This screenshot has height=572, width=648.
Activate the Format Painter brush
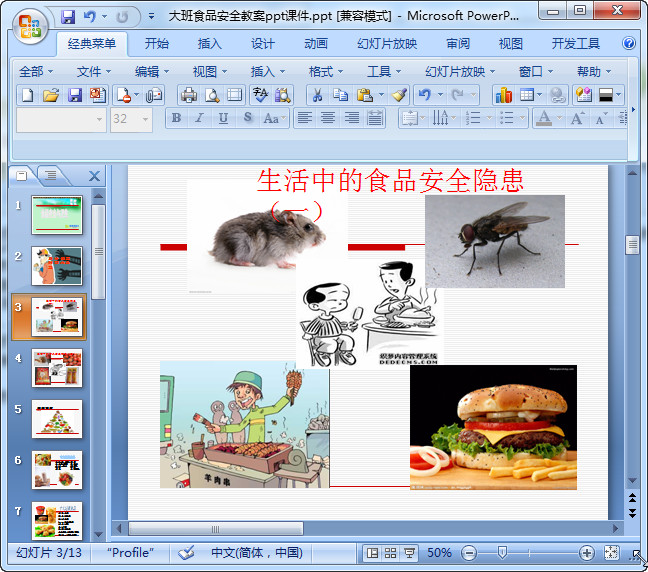point(399,95)
